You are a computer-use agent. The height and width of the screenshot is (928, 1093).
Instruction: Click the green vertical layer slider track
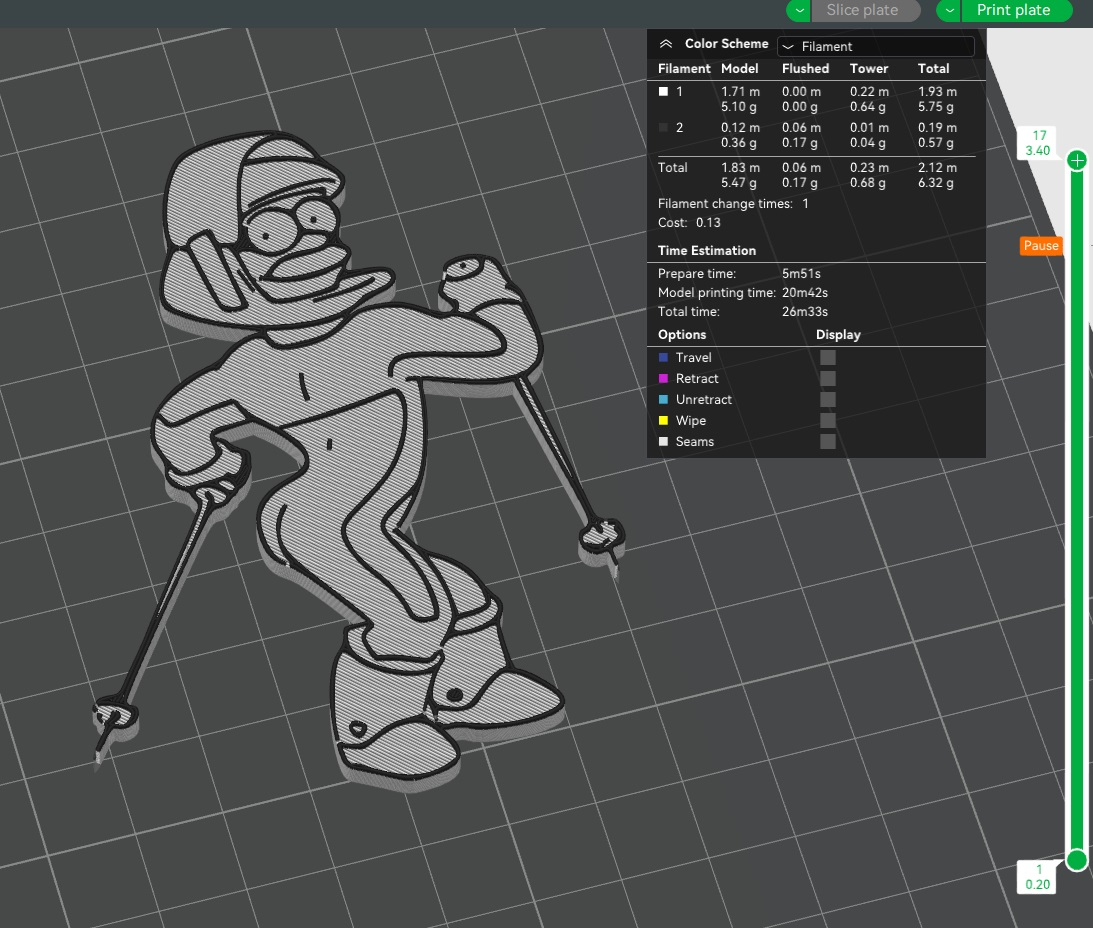[x=1077, y=509]
